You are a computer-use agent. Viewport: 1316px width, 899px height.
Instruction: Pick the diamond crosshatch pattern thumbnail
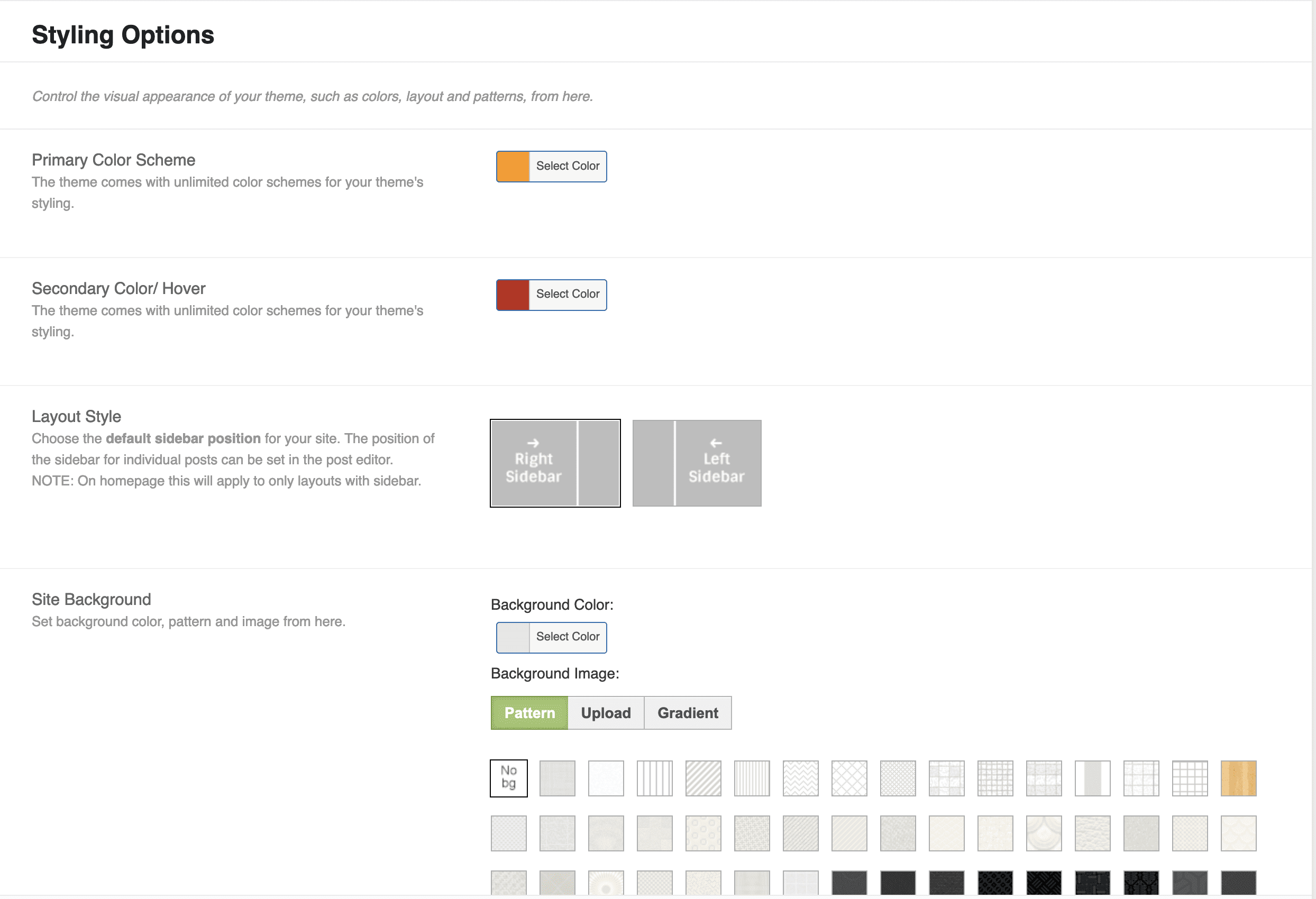pyautogui.click(x=849, y=778)
